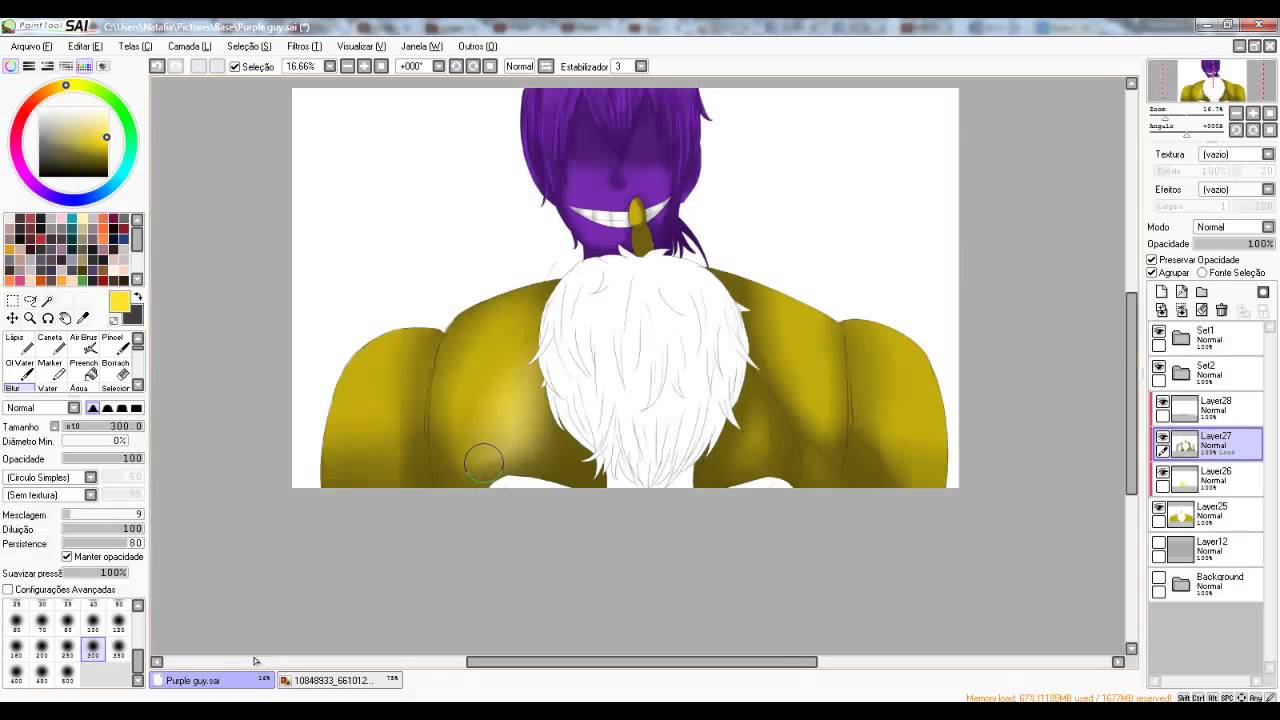
Task: Open the Círculo Simples brush shape dropdown
Action: coord(50,478)
